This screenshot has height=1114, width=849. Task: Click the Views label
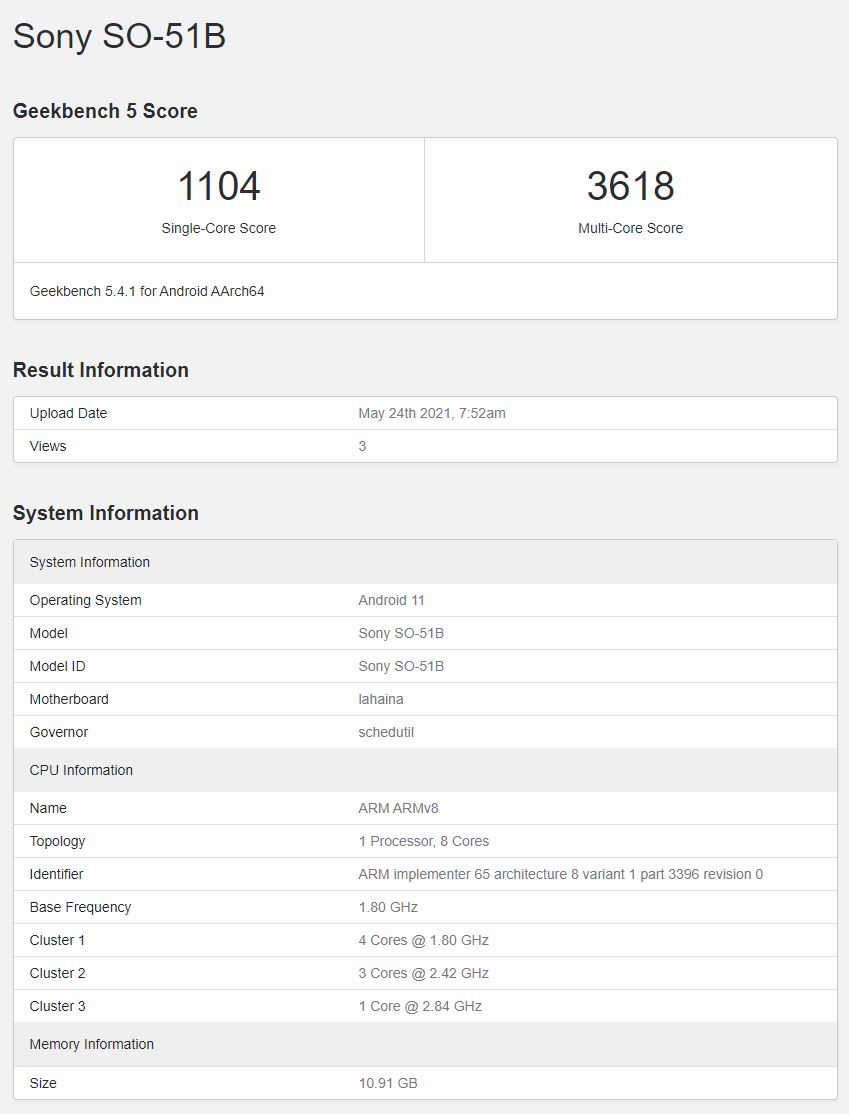pyautogui.click(x=48, y=446)
